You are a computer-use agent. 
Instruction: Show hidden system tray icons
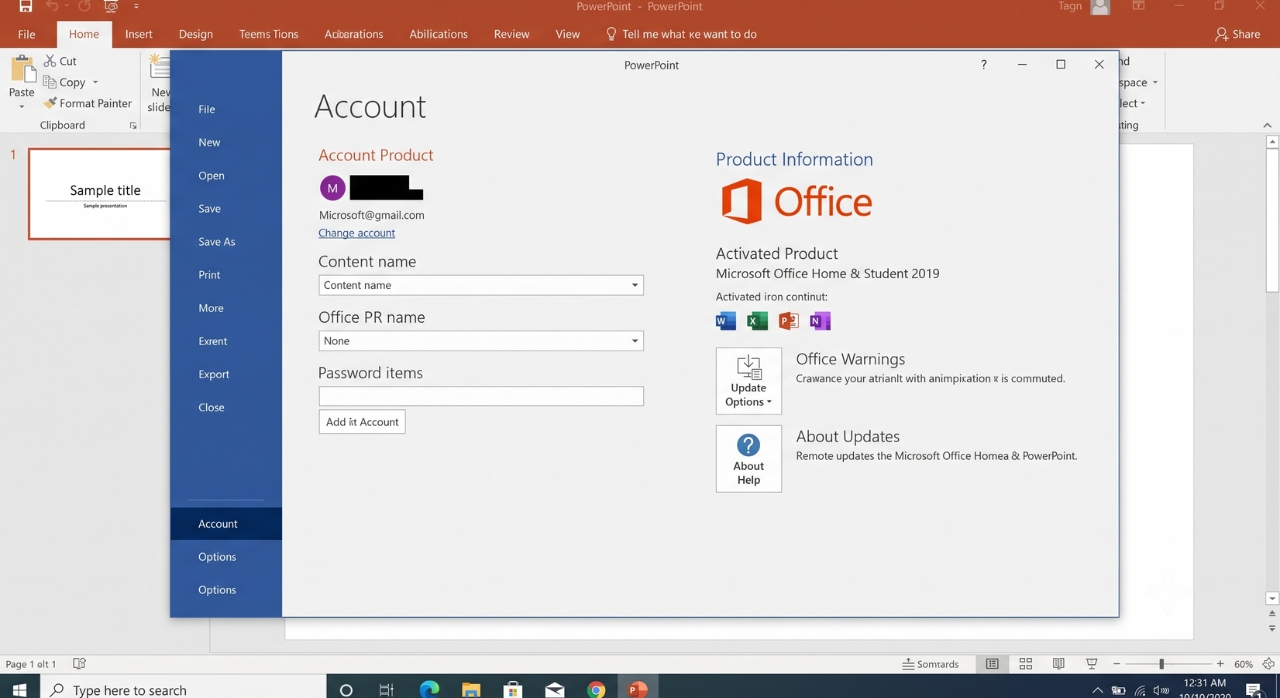click(1097, 690)
